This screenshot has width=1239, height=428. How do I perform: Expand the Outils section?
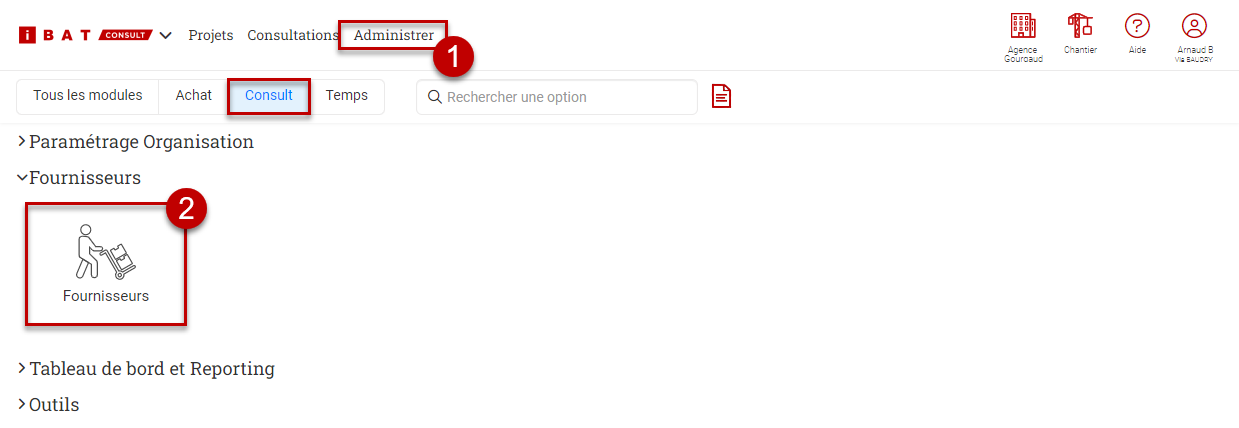point(48,405)
